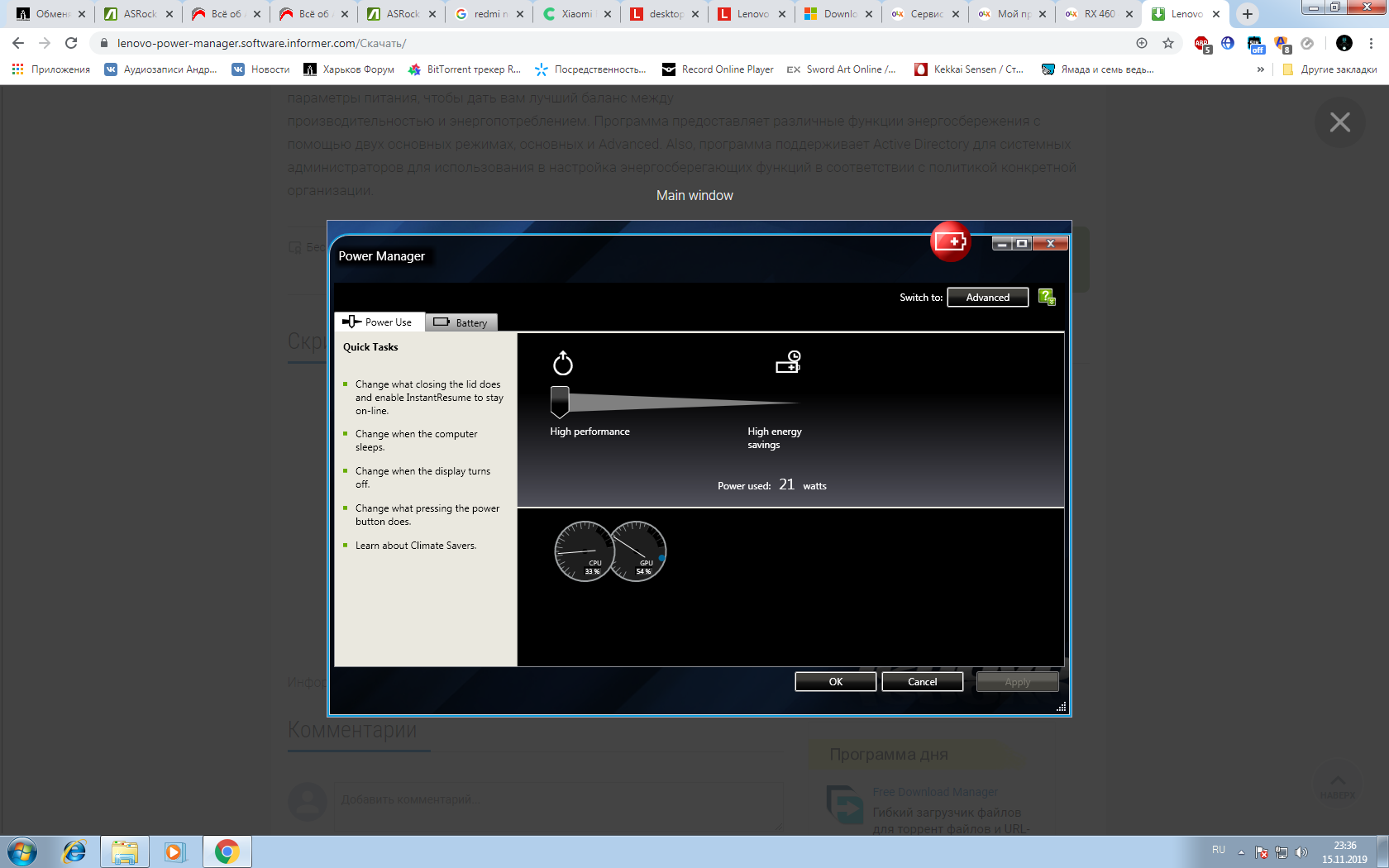Open the Харьков Форум bookmark
Image resolution: width=1389 pixels, height=868 pixels.
pyautogui.click(x=349, y=69)
